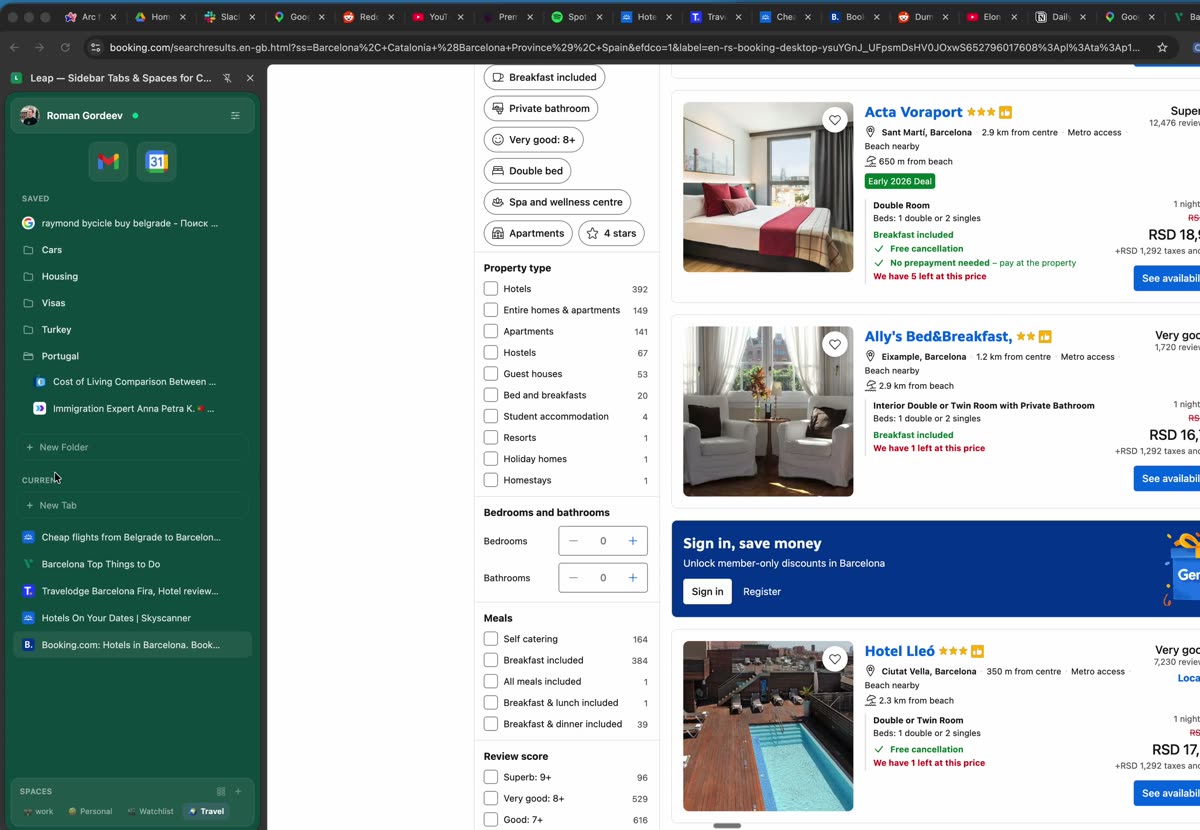1200x830 pixels.
Task: Switch to Watchlist space
Action: (x=150, y=811)
